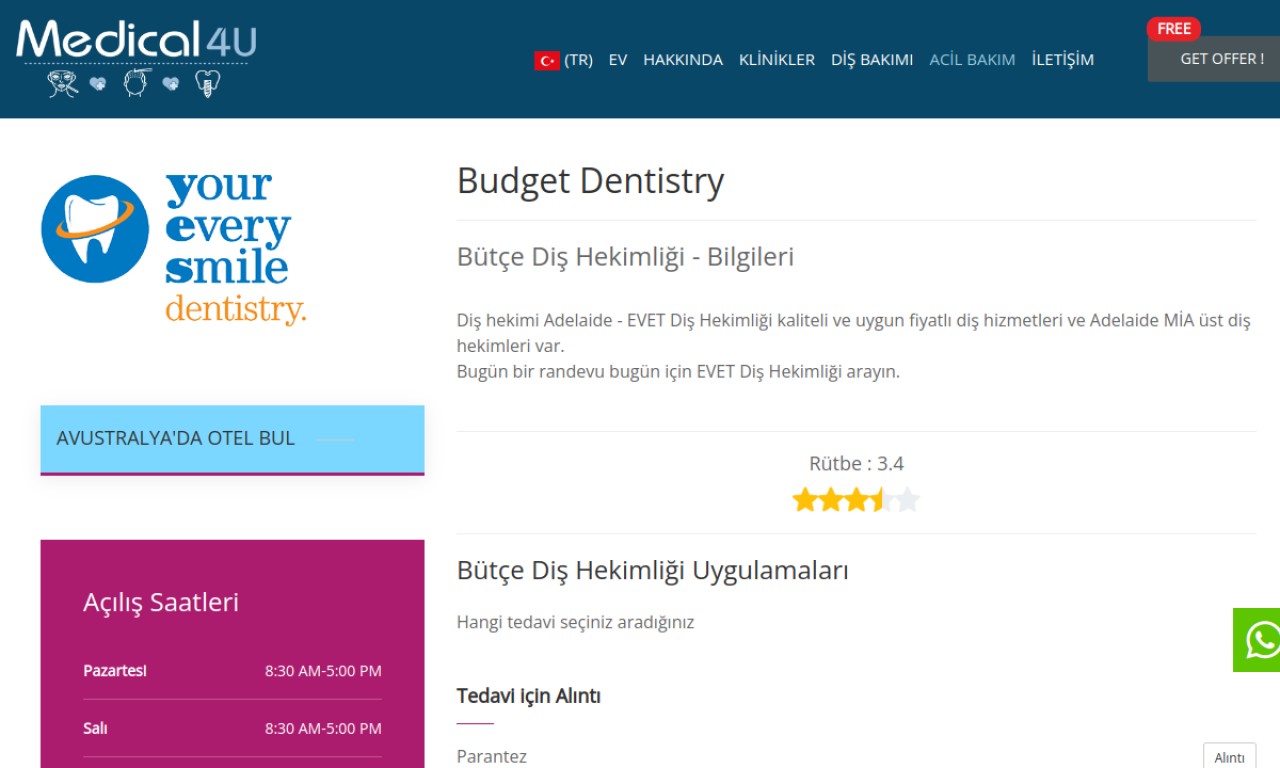The height and width of the screenshot is (768, 1280).
Task: Click the Medical4U site logo
Action: click(x=136, y=40)
